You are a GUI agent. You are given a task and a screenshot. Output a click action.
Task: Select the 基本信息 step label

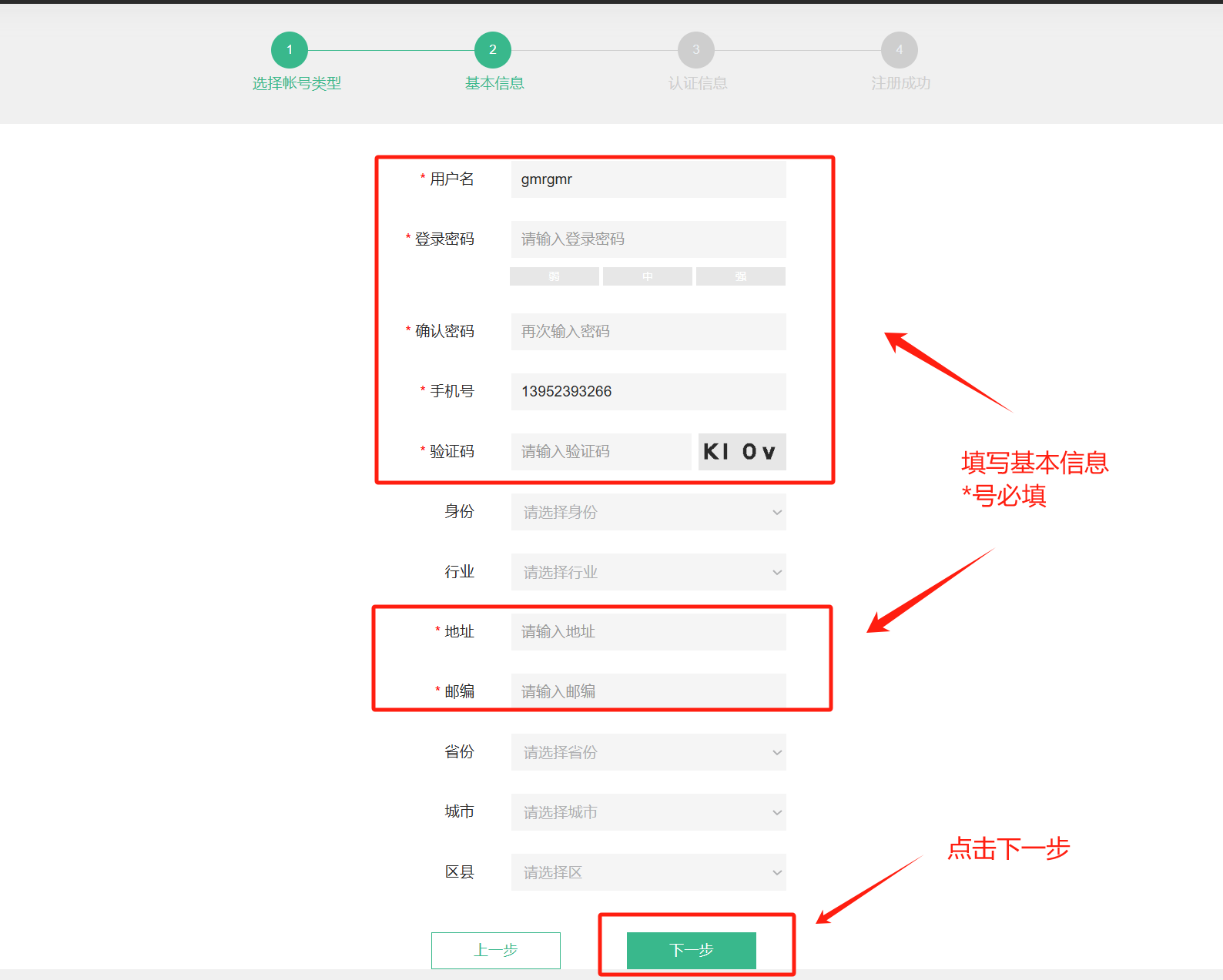coord(494,83)
